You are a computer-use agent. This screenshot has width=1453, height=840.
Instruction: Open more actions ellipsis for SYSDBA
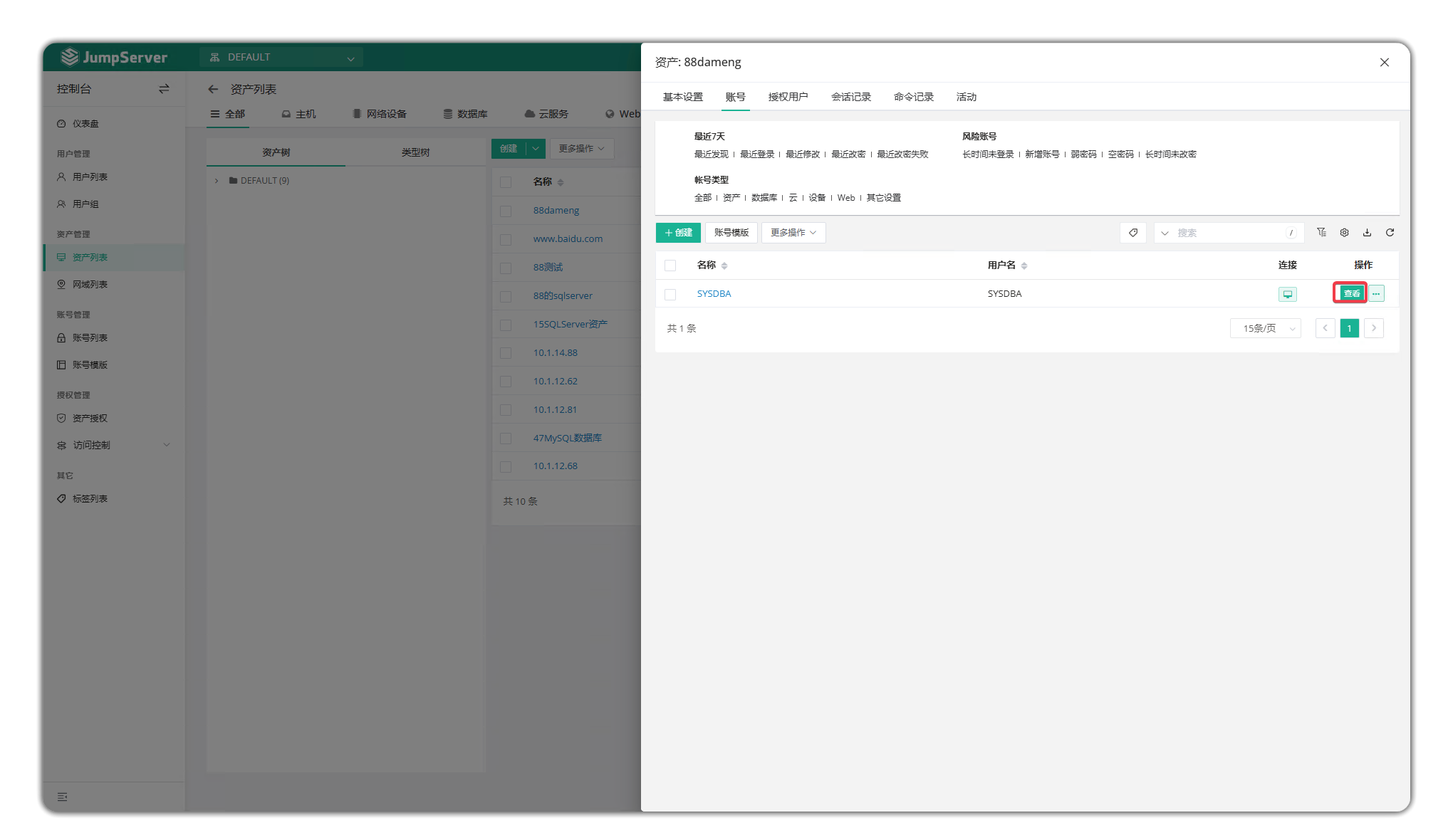pyautogui.click(x=1376, y=293)
